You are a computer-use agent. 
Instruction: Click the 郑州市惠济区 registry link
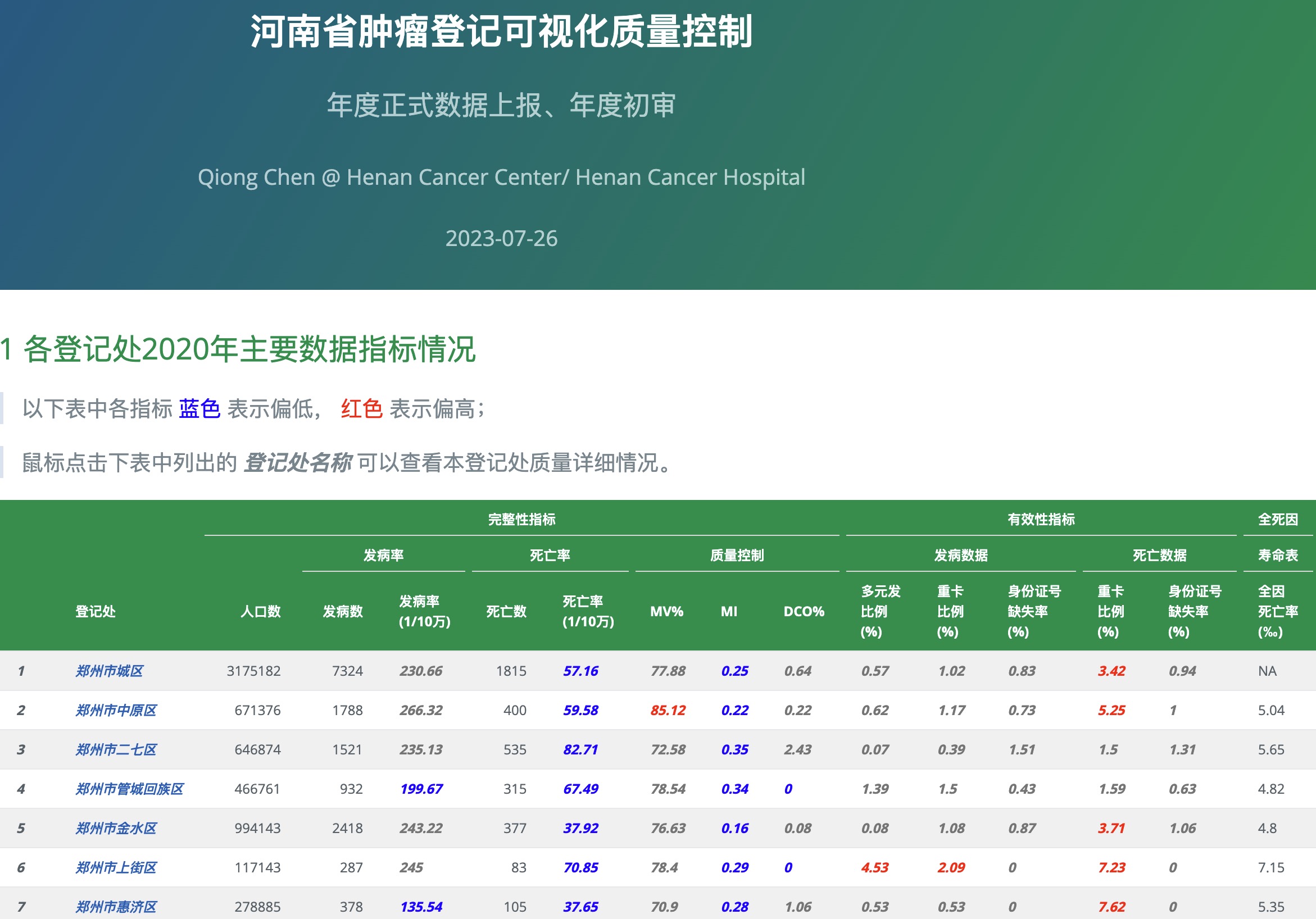tap(116, 907)
